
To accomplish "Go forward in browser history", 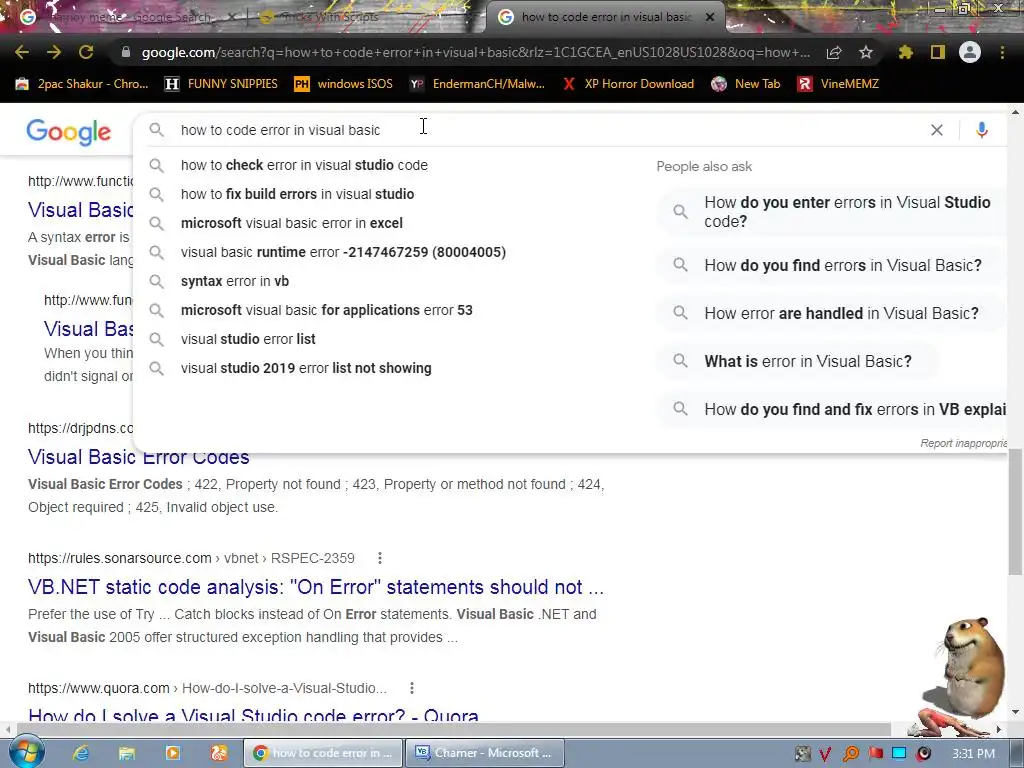I will coord(54,52).
